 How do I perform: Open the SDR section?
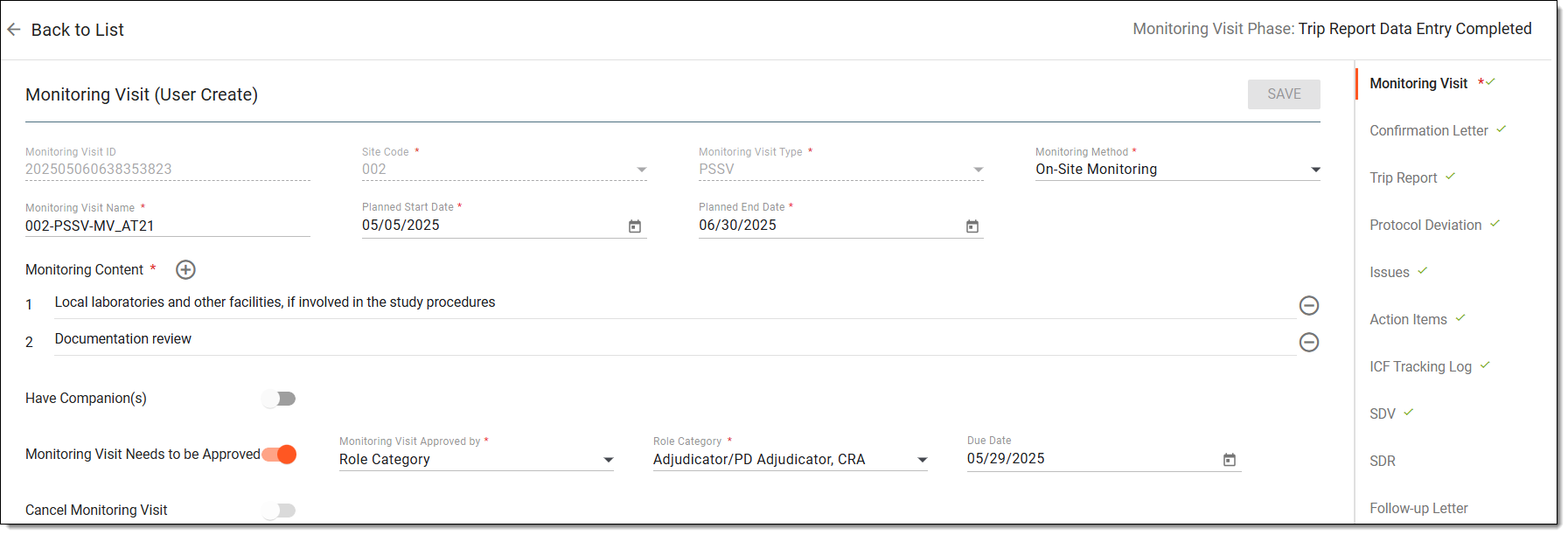[1382, 461]
